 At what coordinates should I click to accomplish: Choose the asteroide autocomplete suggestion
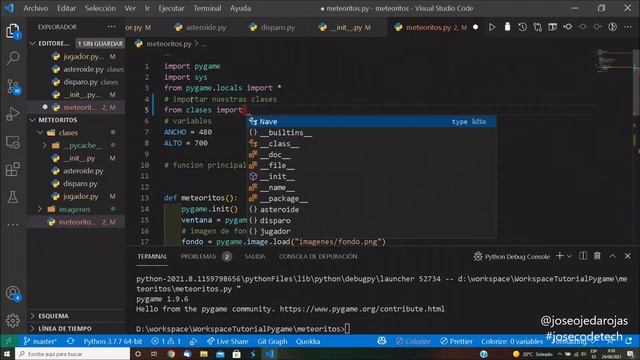coord(371,209)
